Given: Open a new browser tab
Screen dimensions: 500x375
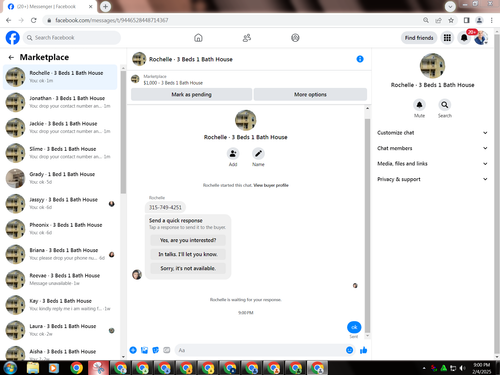Looking at the screenshot, I should (105, 6).
